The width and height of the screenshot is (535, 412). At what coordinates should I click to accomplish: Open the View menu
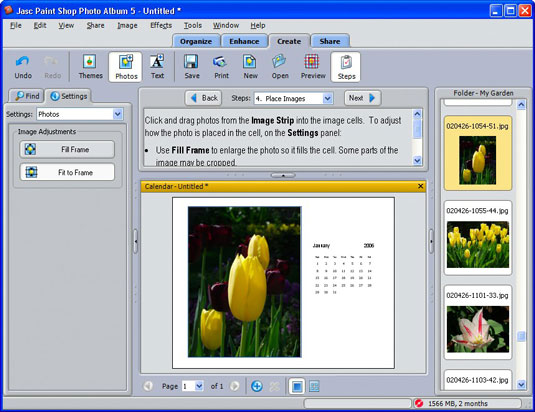[x=66, y=25]
